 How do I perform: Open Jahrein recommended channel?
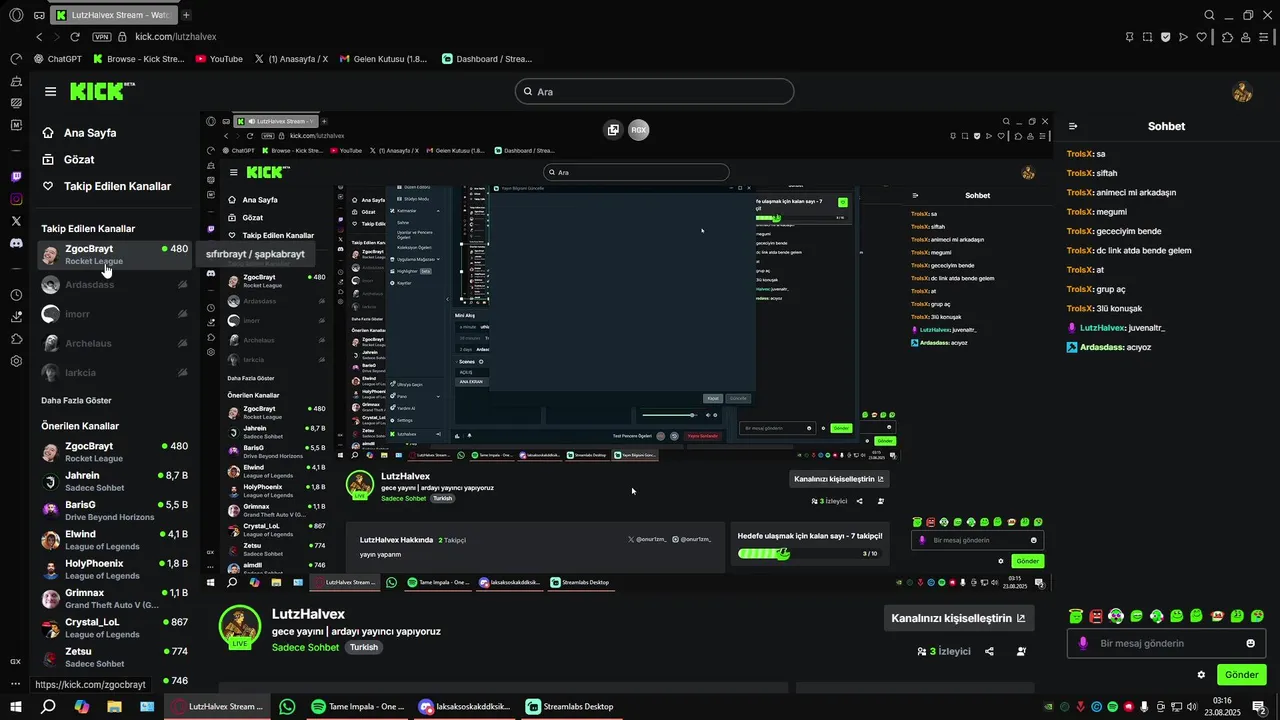click(114, 481)
